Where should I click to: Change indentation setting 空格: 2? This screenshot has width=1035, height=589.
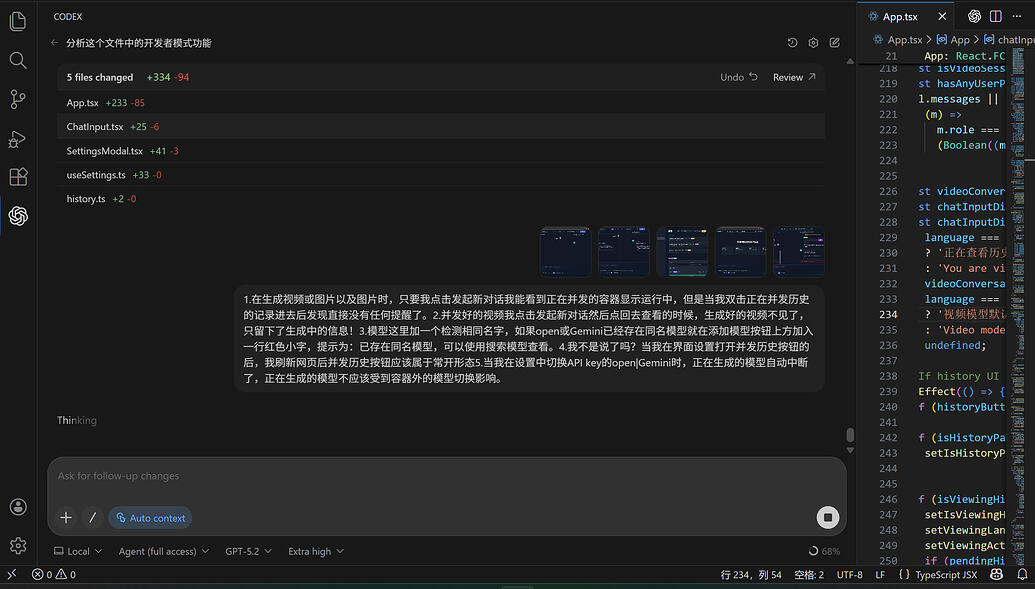pyautogui.click(x=809, y=574)
